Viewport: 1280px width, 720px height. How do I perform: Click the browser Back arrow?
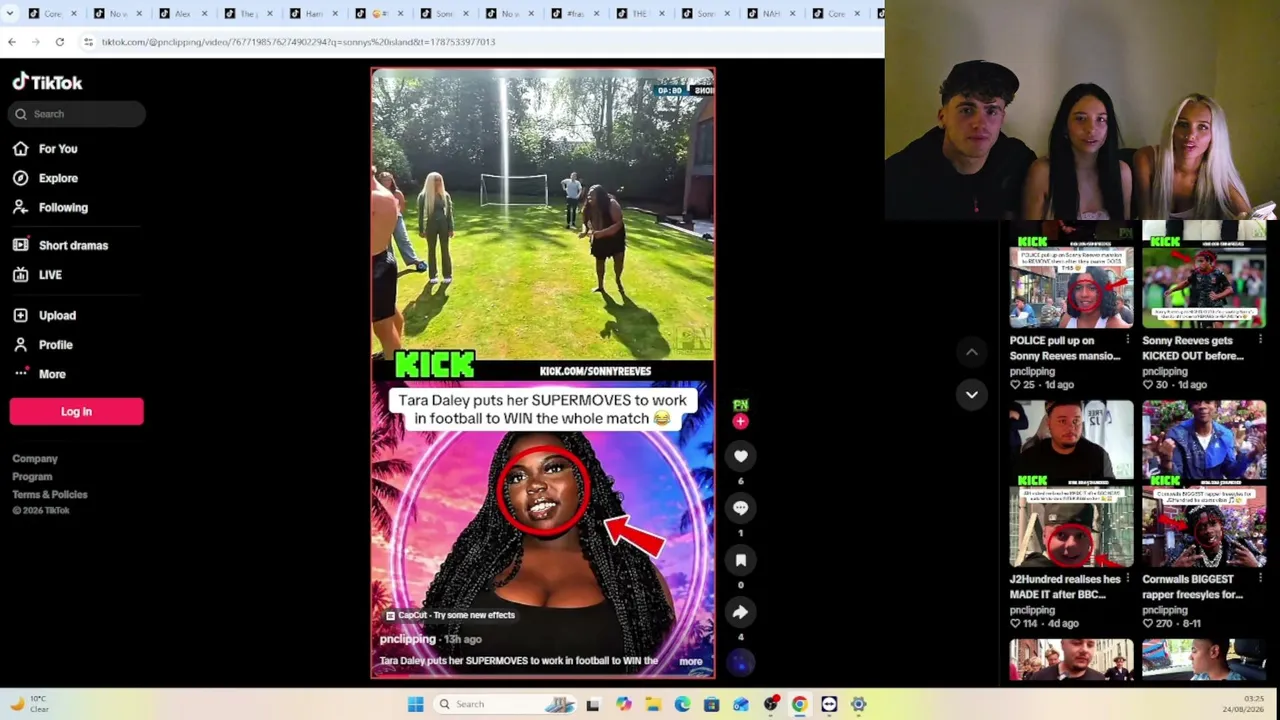12,42
